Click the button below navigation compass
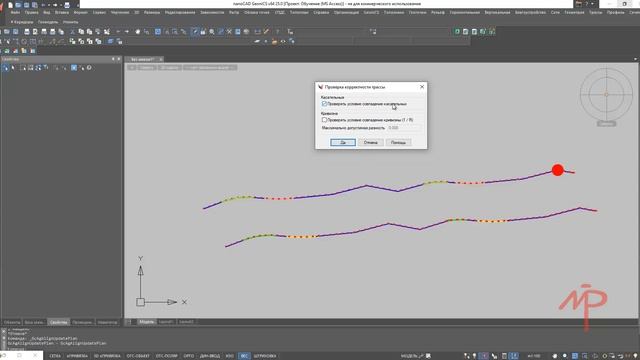 point(606,124)
